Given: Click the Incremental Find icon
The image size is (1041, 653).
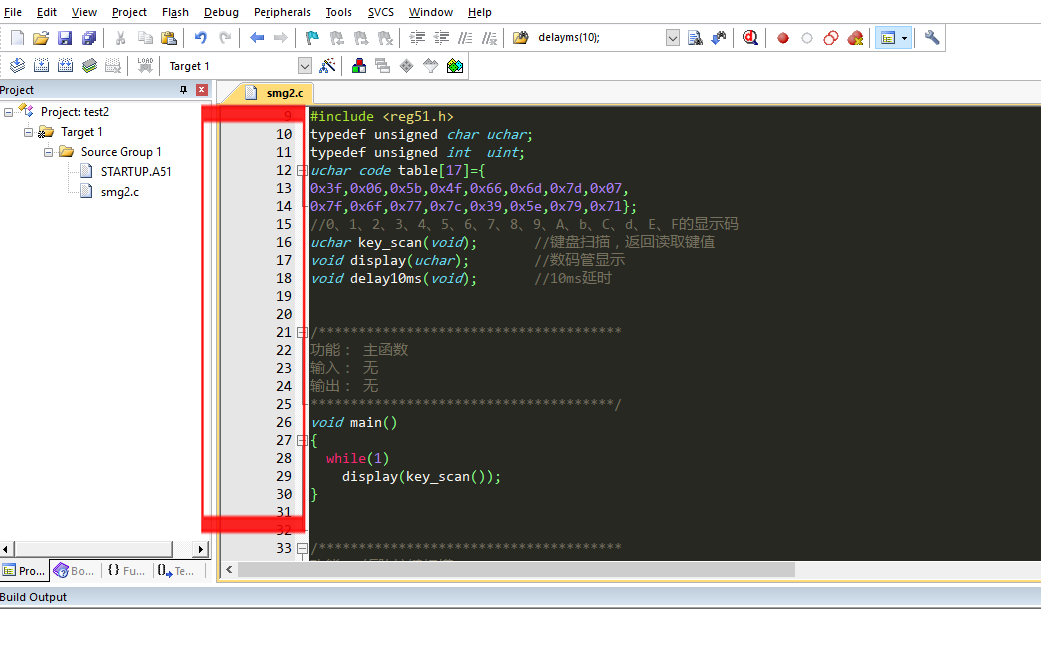Looking at the screenshot, I should (x=719, y=38).
